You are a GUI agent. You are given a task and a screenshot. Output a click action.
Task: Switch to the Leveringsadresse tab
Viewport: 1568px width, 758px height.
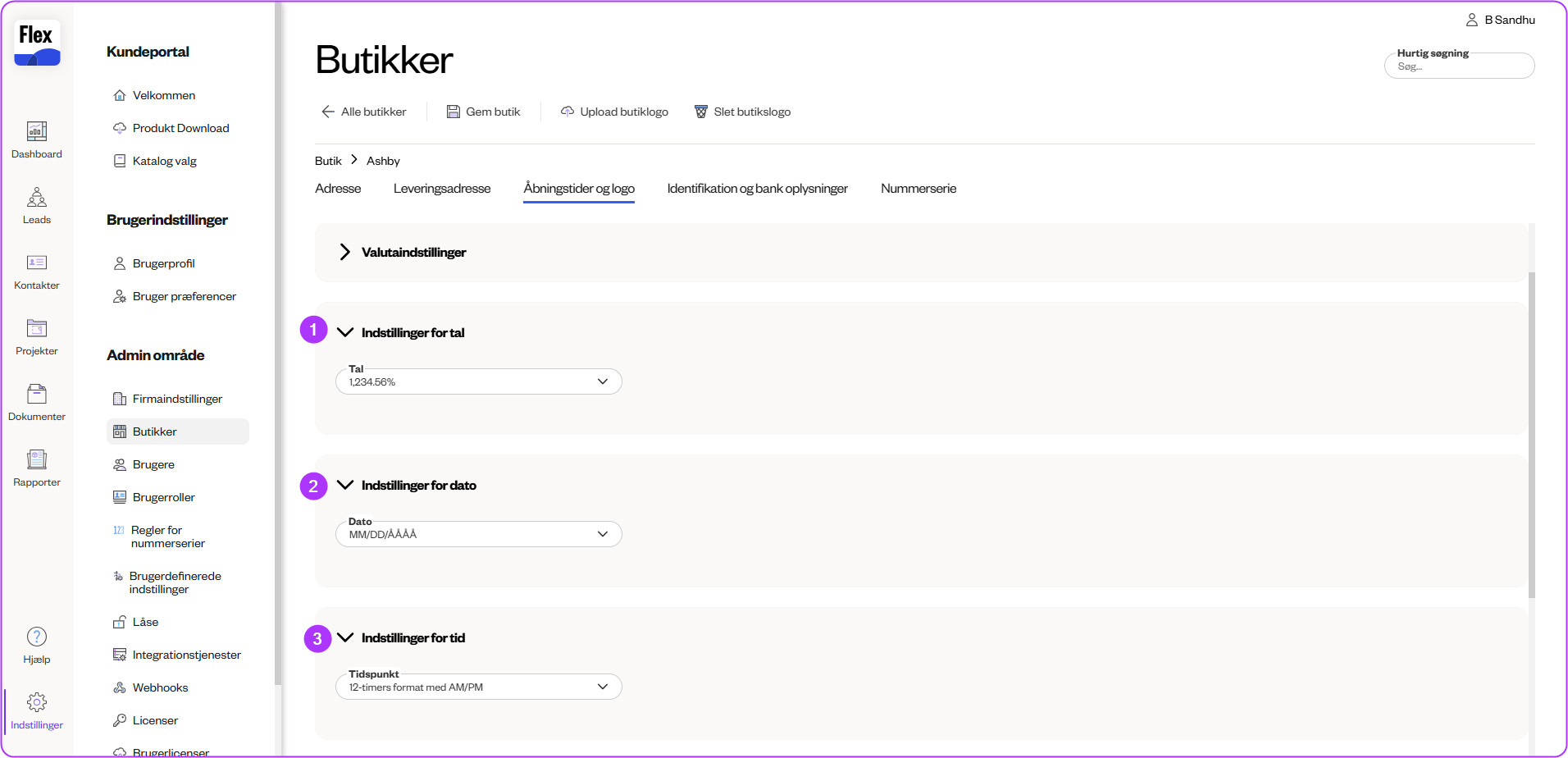pos(441,189)
